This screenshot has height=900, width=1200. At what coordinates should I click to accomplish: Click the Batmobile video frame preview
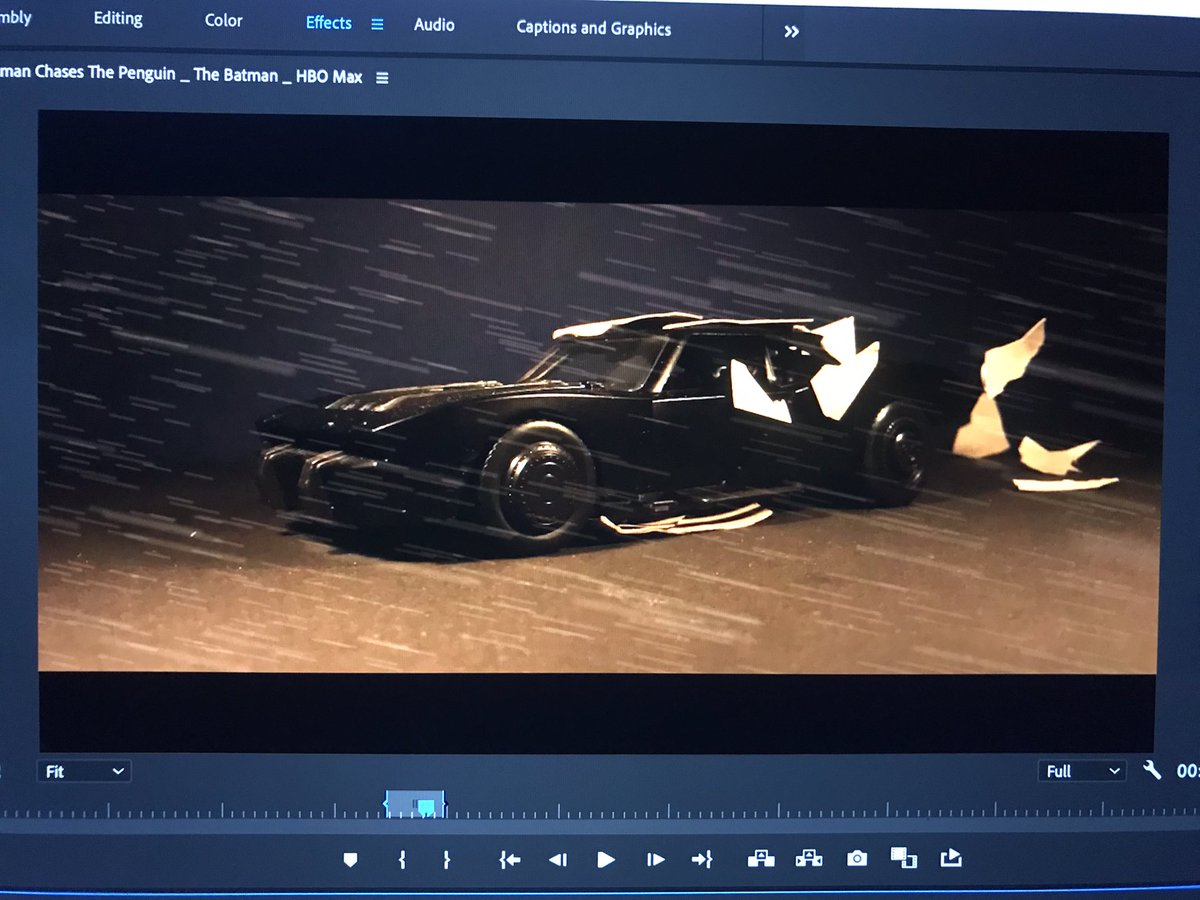[600, 433]
